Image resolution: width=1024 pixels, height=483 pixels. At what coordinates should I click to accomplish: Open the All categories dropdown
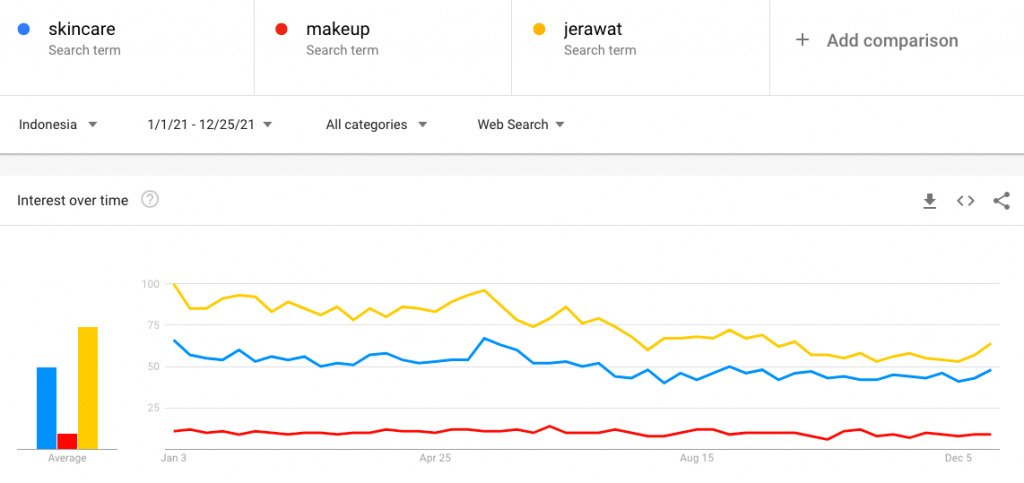tap(376, 125)
